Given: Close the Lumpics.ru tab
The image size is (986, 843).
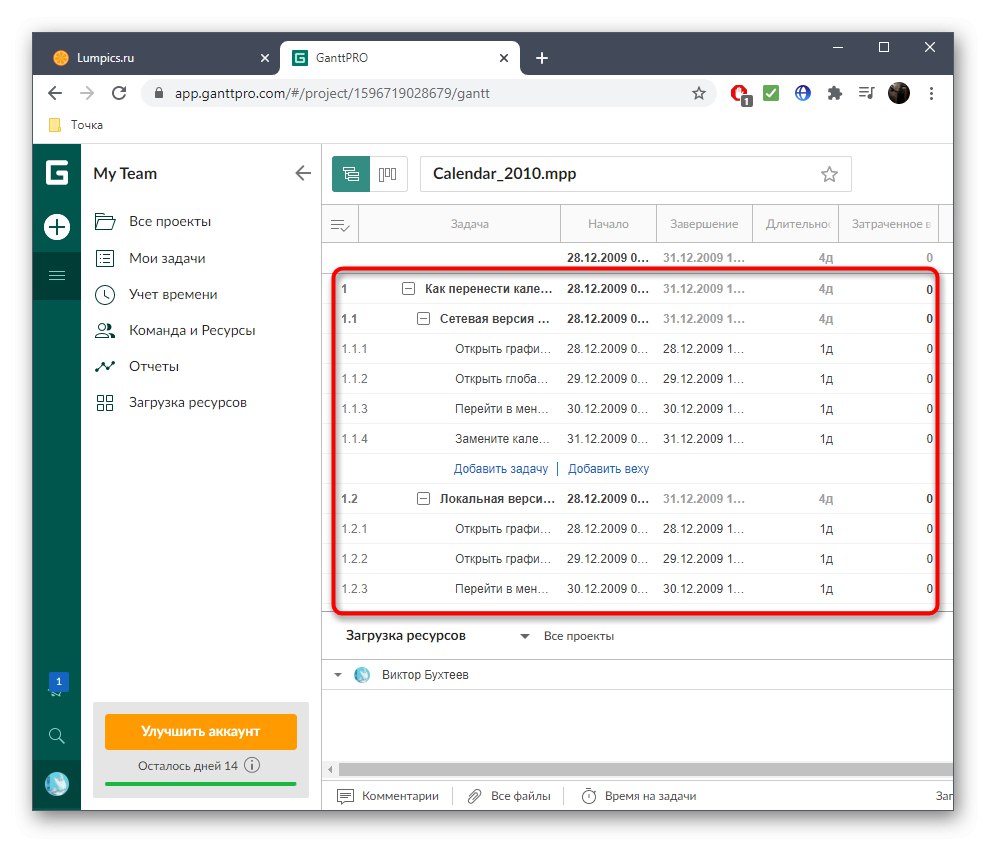Looking at the screenshot, I should pyautogui.click(x=265, y=58).
